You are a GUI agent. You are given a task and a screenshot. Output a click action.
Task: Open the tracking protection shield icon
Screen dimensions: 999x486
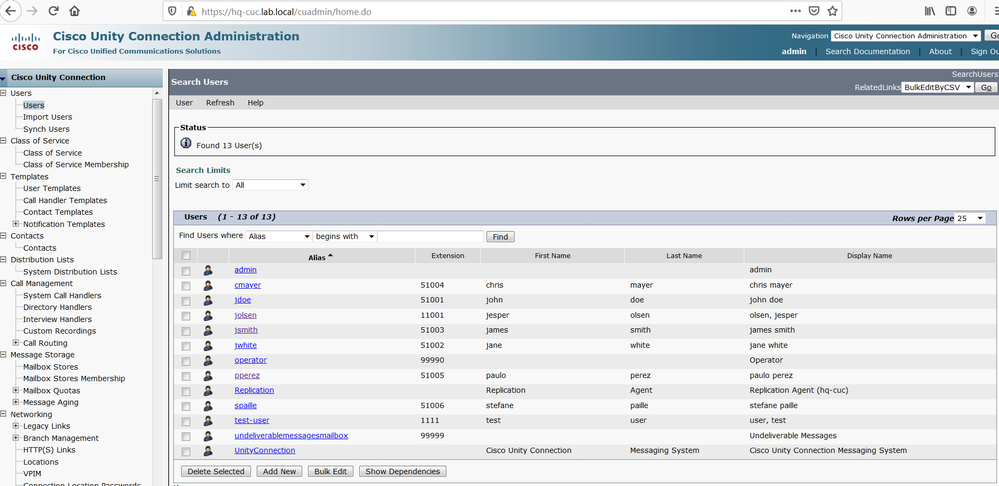click(172, 11)
